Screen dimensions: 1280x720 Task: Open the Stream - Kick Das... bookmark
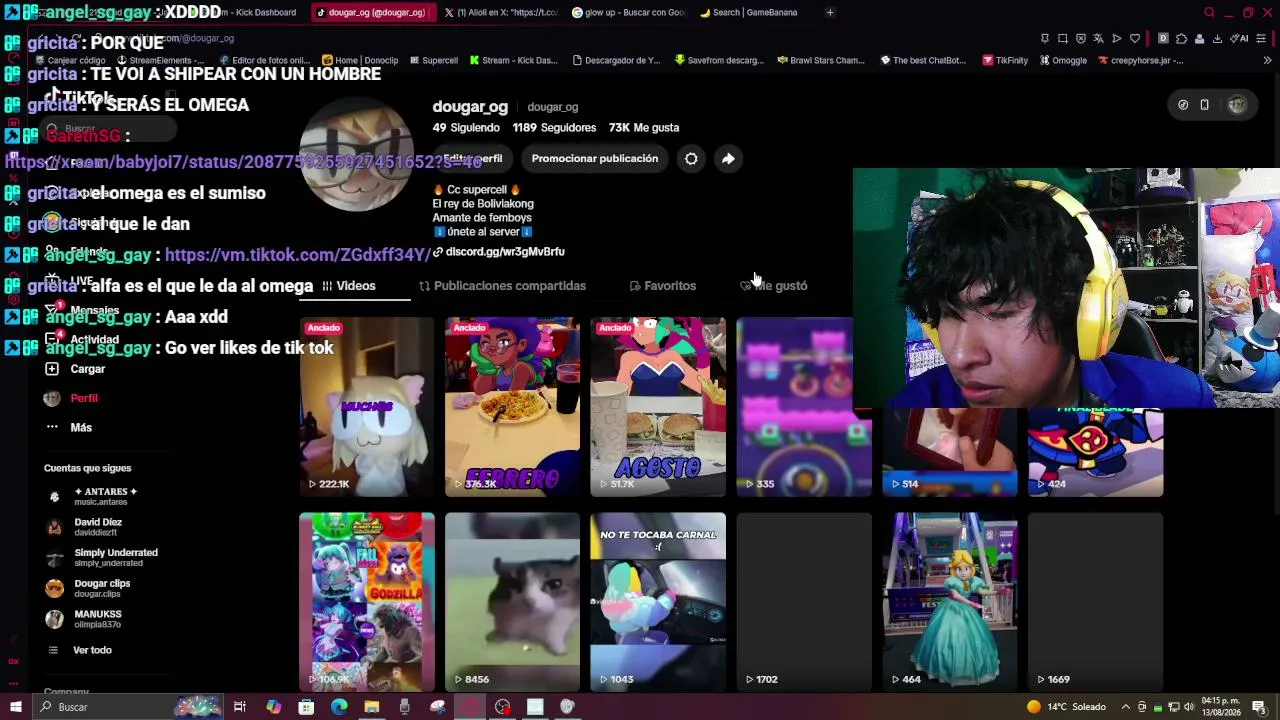[x=514, y=60]
